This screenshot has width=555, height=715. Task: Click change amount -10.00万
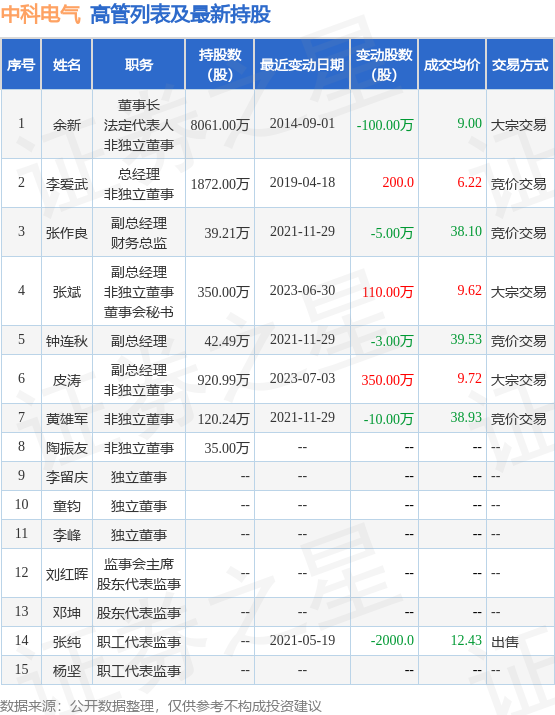pos(389,419)
